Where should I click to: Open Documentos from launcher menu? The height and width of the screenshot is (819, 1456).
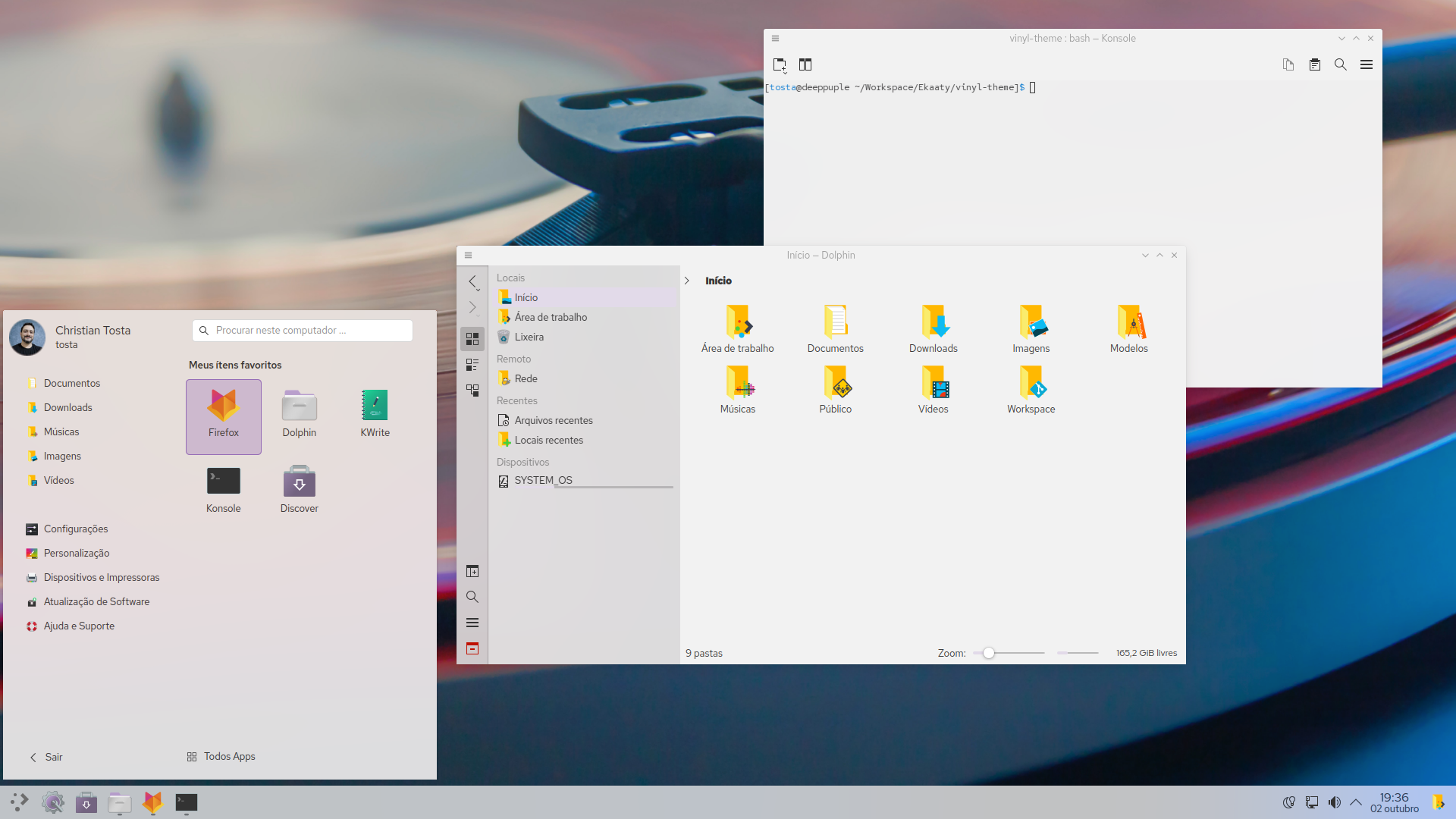point(64,384)
